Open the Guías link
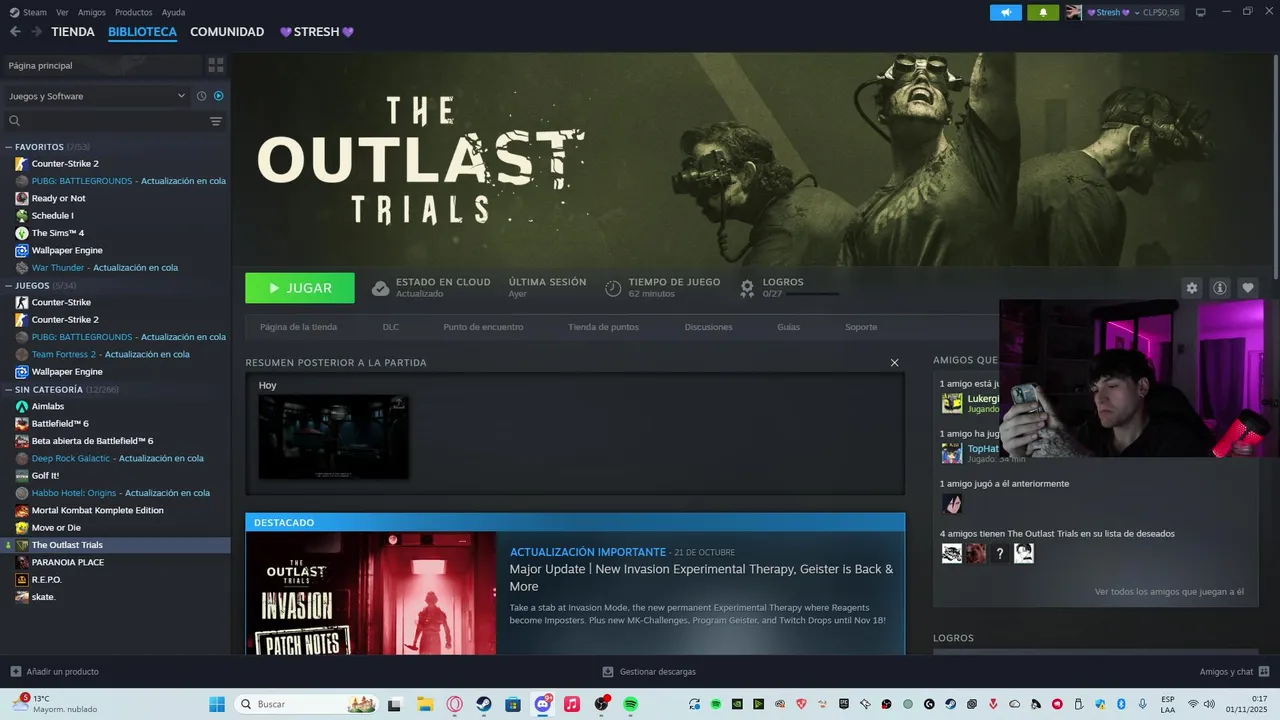 (788, 327)
